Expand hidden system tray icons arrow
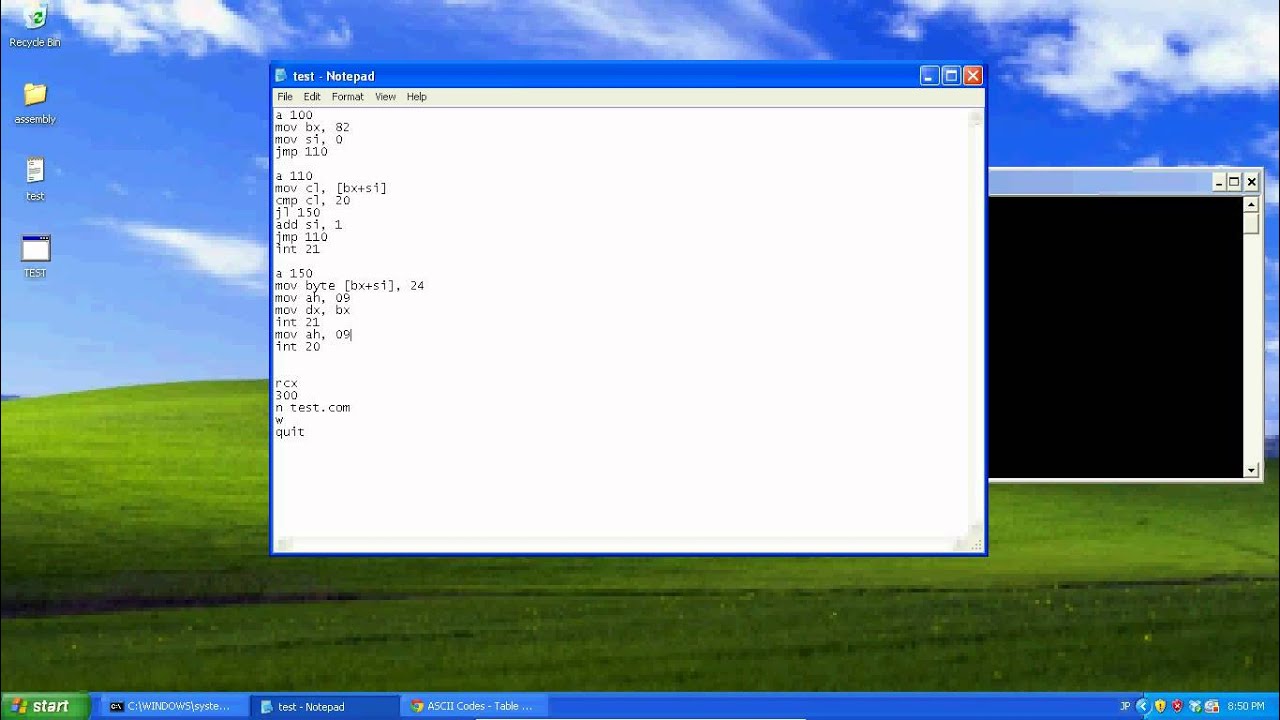The height and width of the screenshot is (720, 1280). pos(1143,706)
